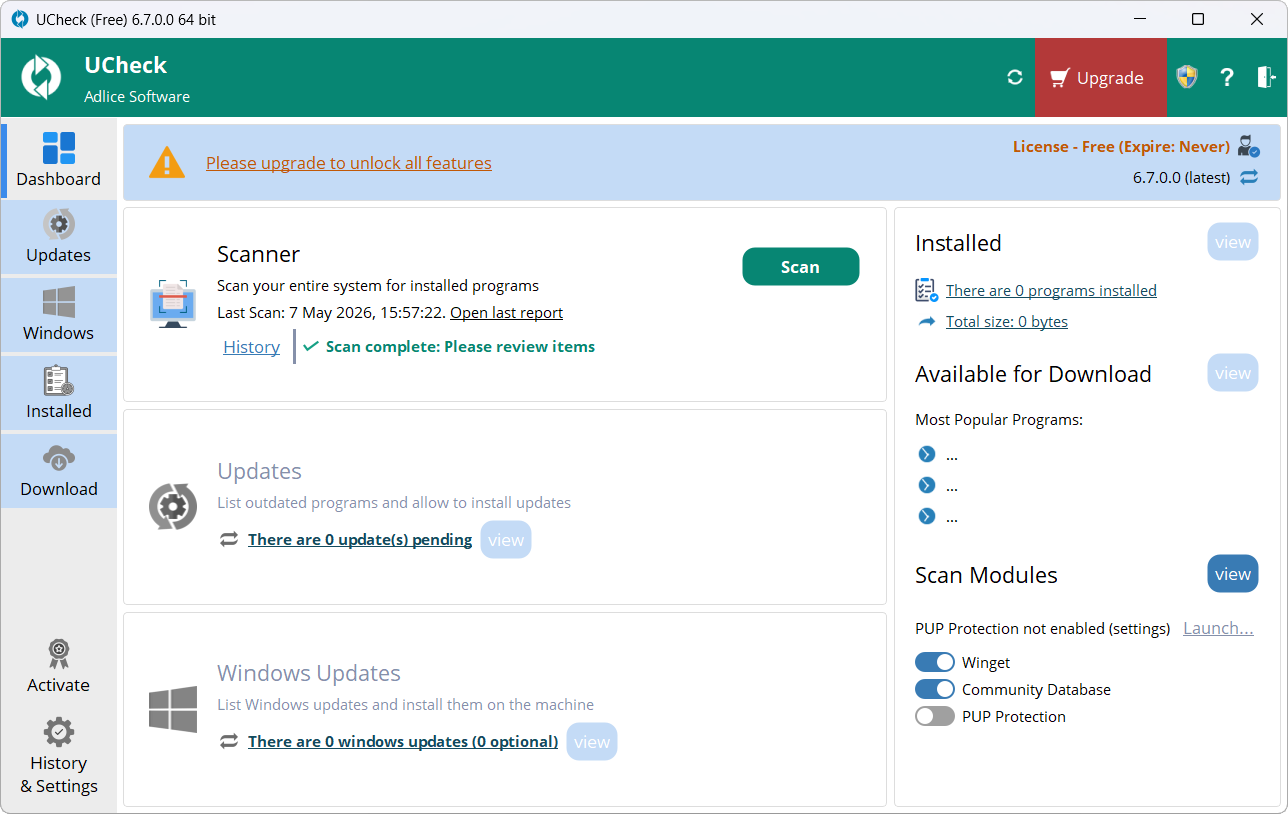Click the exit door icon in the header
Viewport: 1288px width, 814px height.
tap(1266, 78)
